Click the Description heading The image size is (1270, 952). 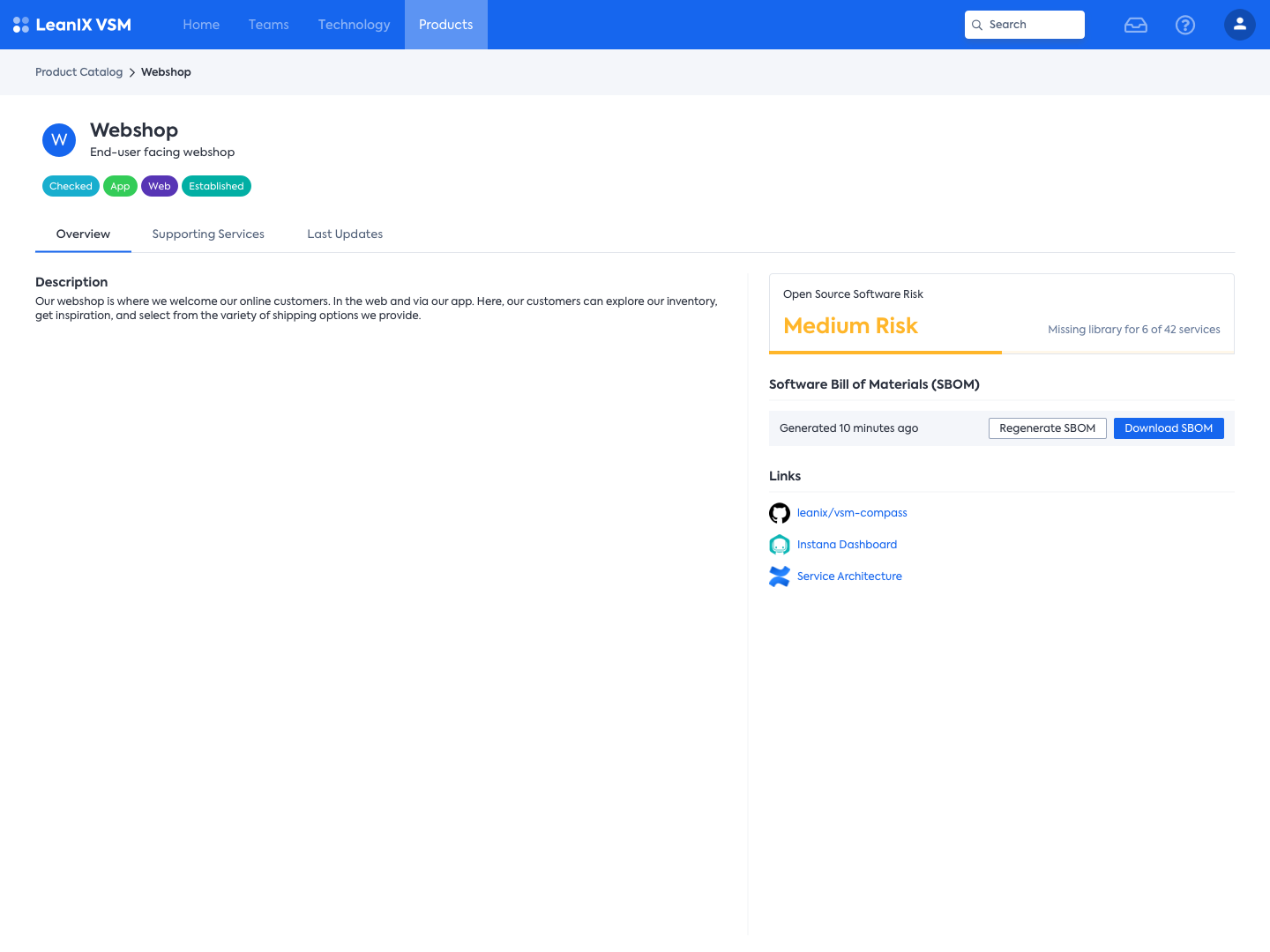(x=71, y=282)
